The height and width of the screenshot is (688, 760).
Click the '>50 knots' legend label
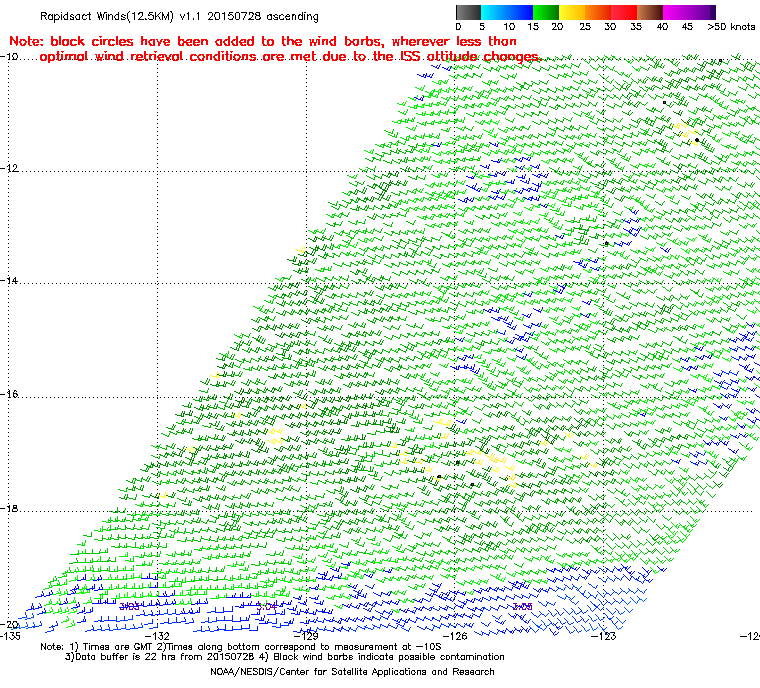(731, 27)
